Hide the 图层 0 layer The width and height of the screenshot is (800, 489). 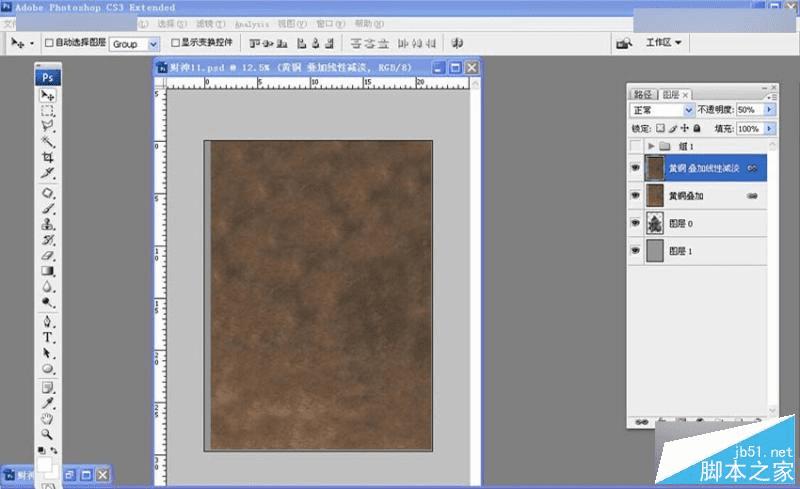tap(636, 223)
